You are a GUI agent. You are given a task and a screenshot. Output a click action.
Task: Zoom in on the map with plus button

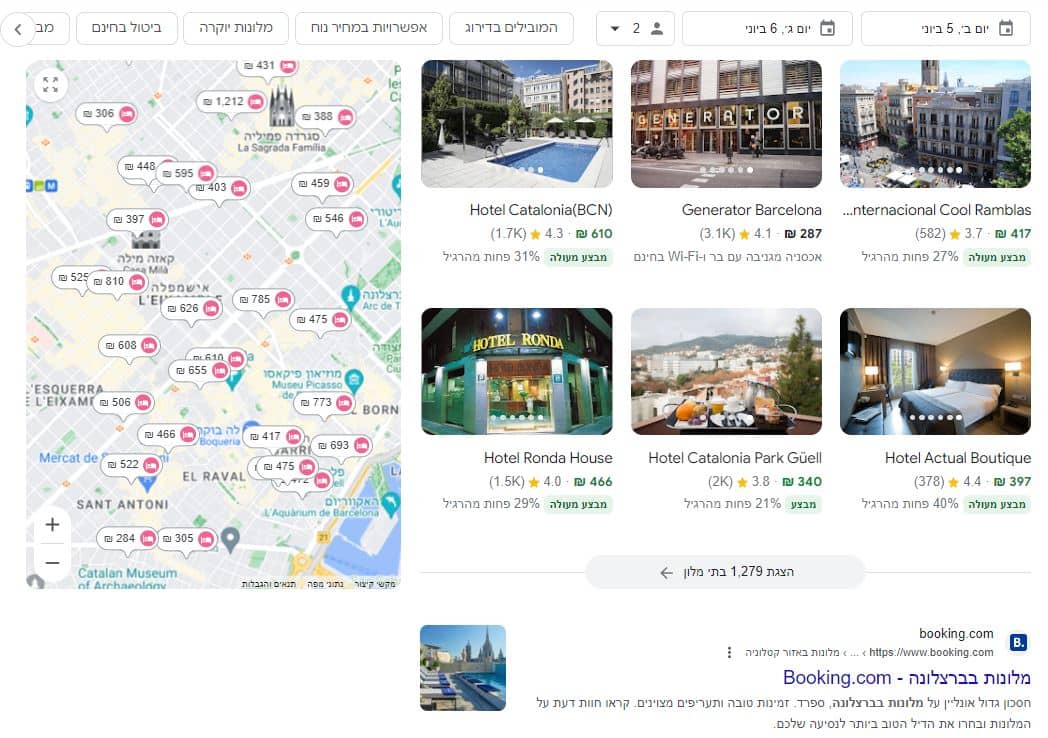pos(52,525)
